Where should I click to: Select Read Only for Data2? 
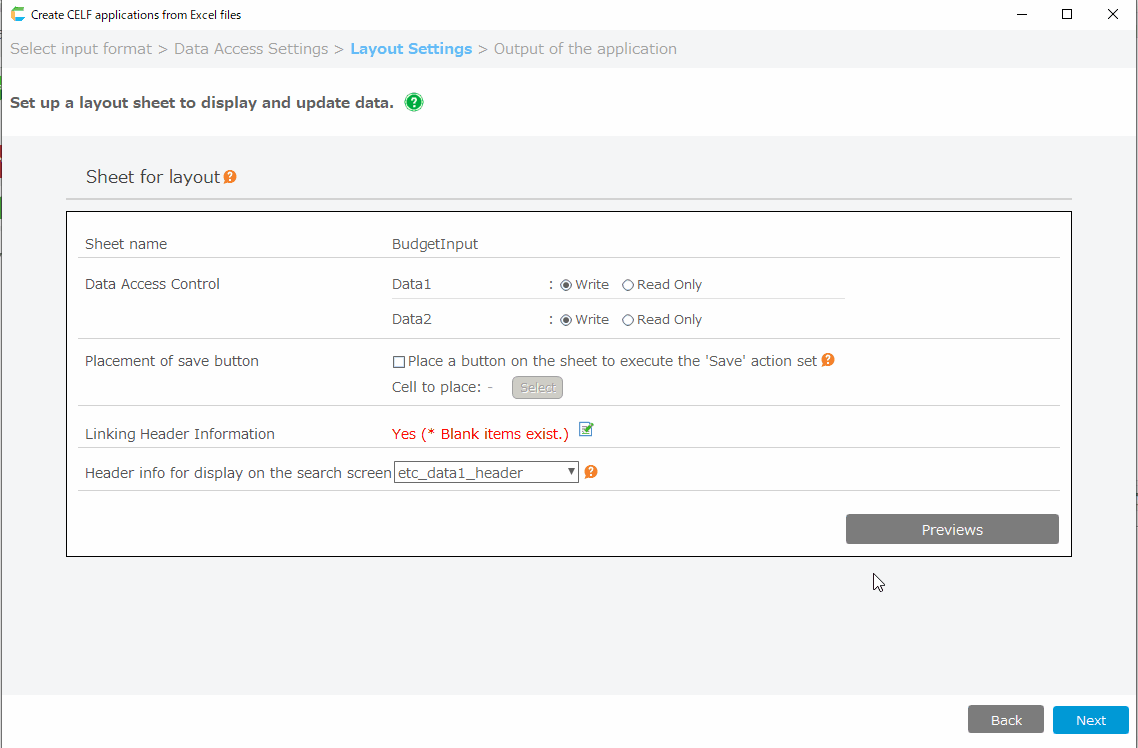(x=628, y=320)
